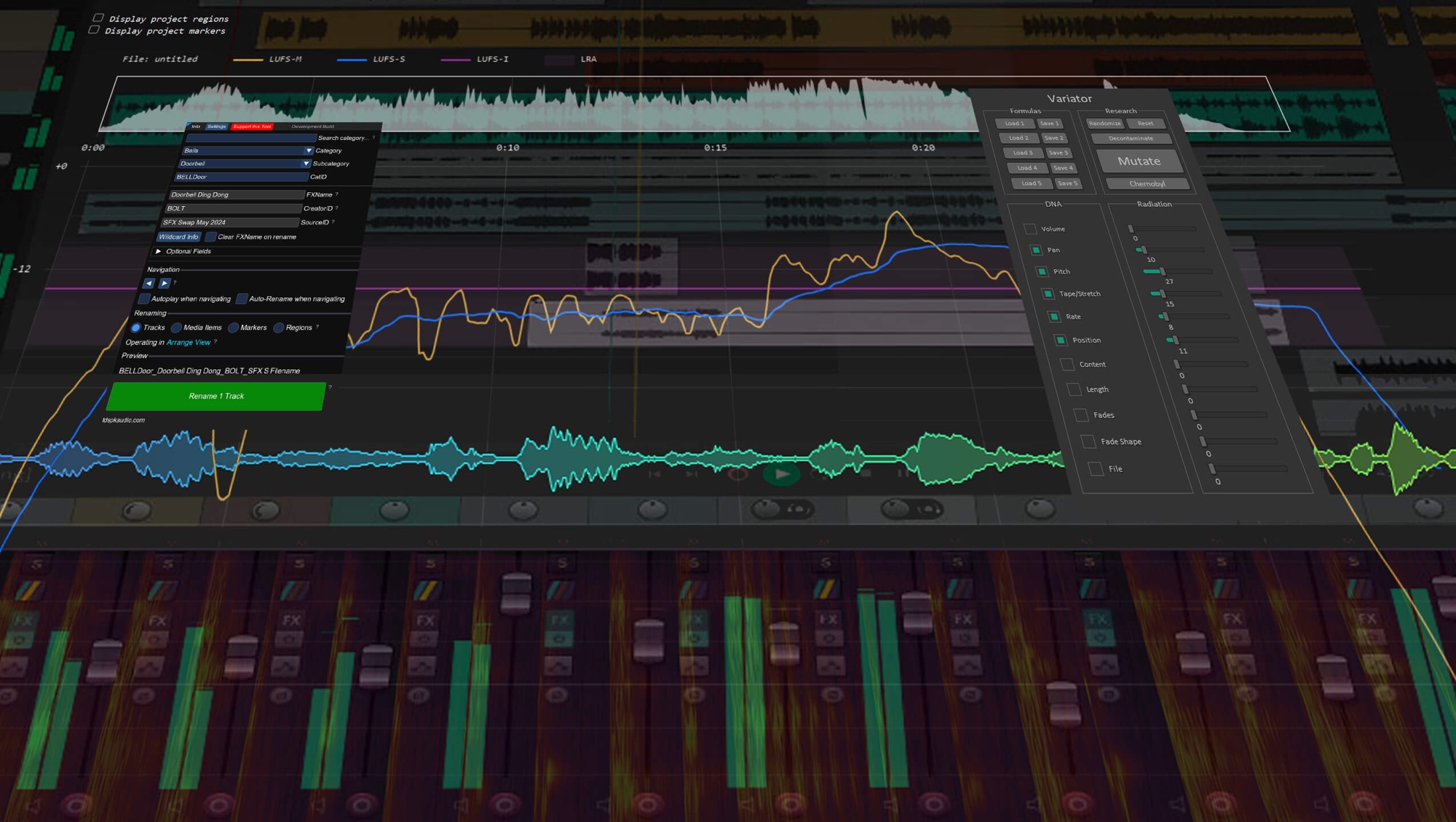Open the Subcategory dropdown showing Doorbell
1456x822 pixels.
(244, 164)
